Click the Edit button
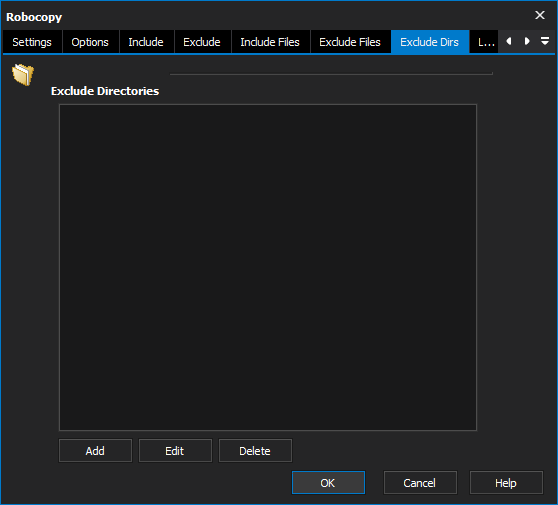This screenshot has height=505, width=558. [175, 451]
